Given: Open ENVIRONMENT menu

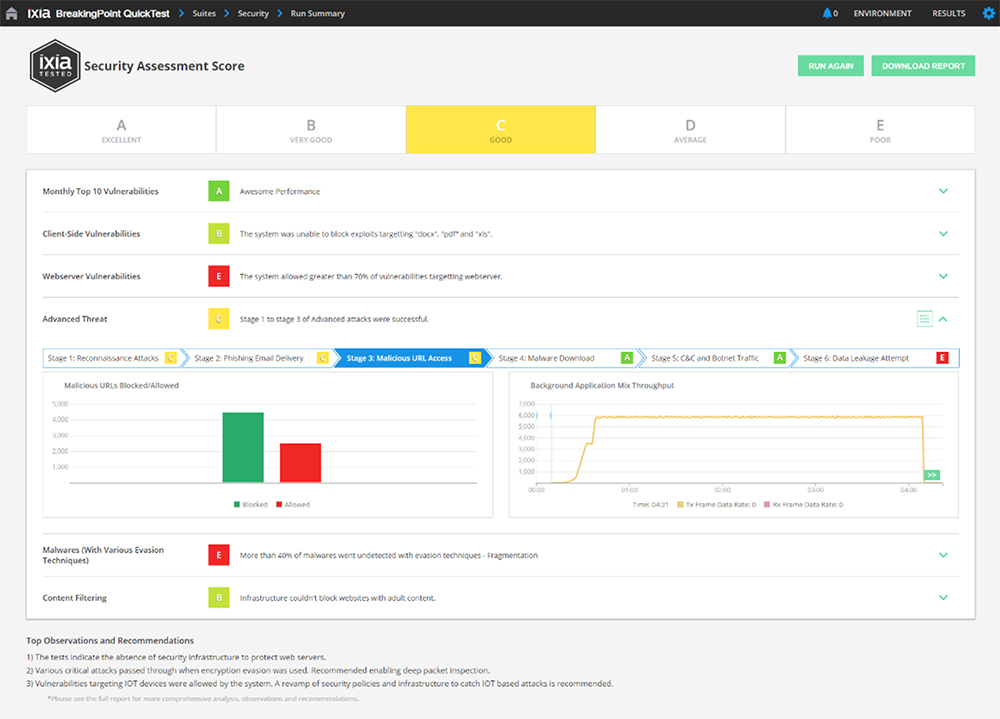Looking at the screenshot, I should point(883,13).
